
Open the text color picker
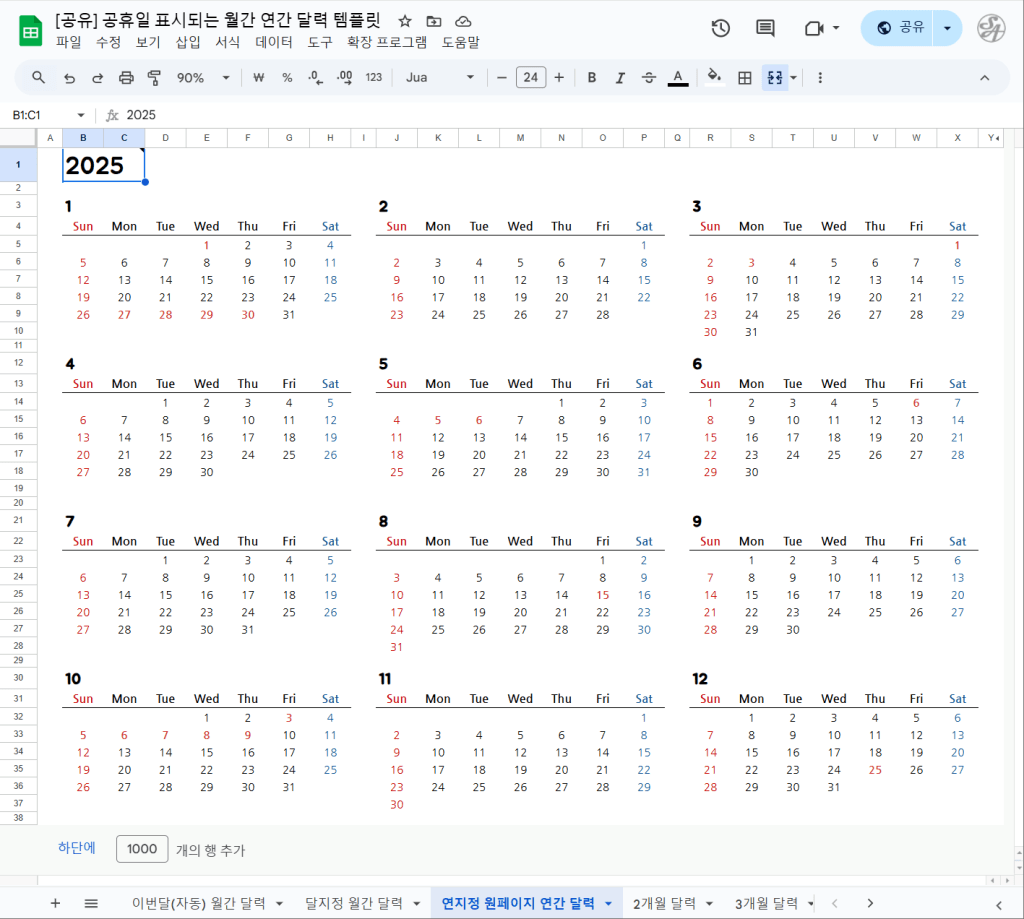[678, 78]
